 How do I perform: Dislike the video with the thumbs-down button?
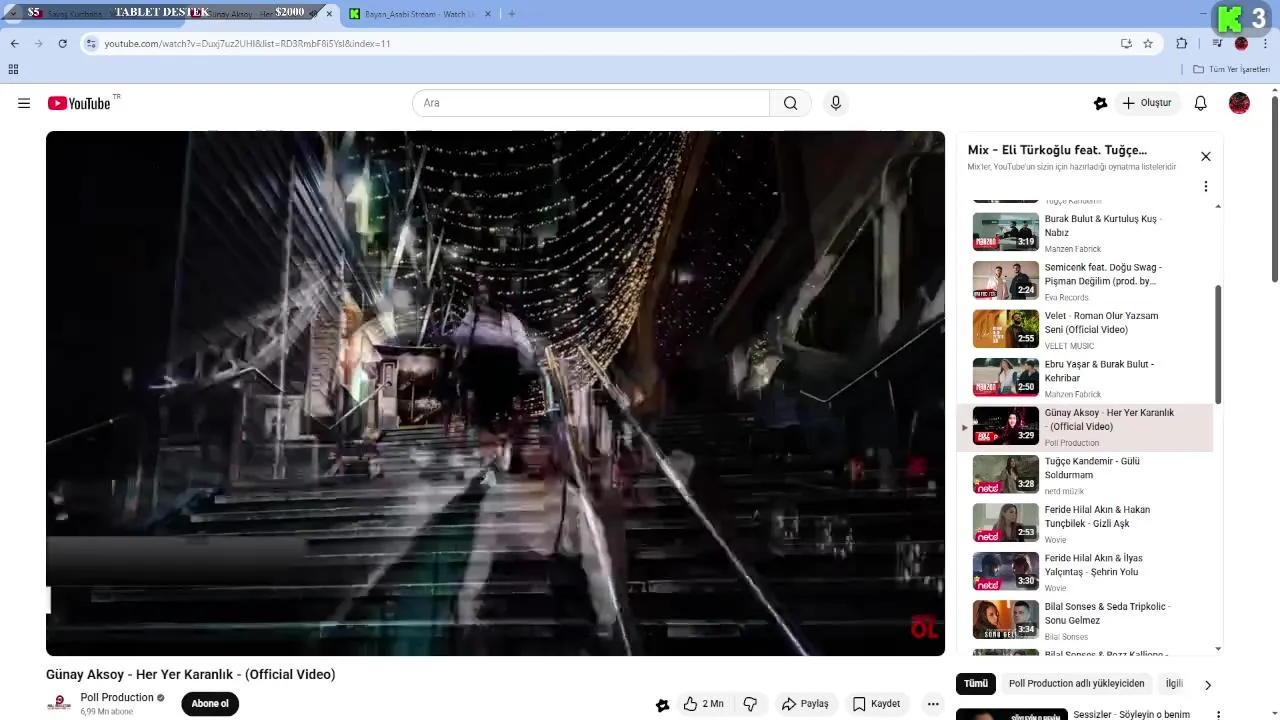click(751, 704)
